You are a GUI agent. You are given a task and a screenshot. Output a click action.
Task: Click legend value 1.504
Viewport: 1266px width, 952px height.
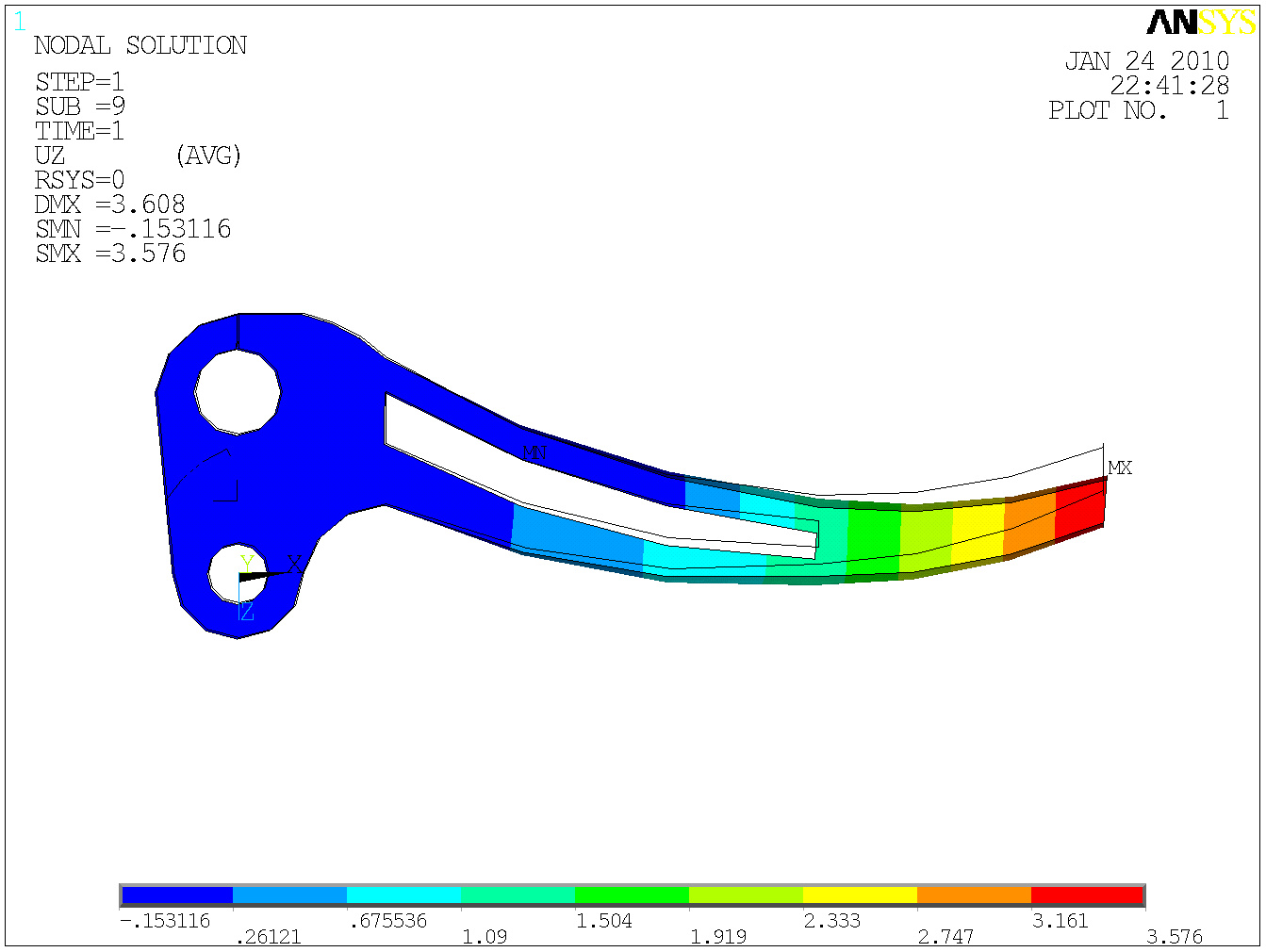(x=604, y=921)
